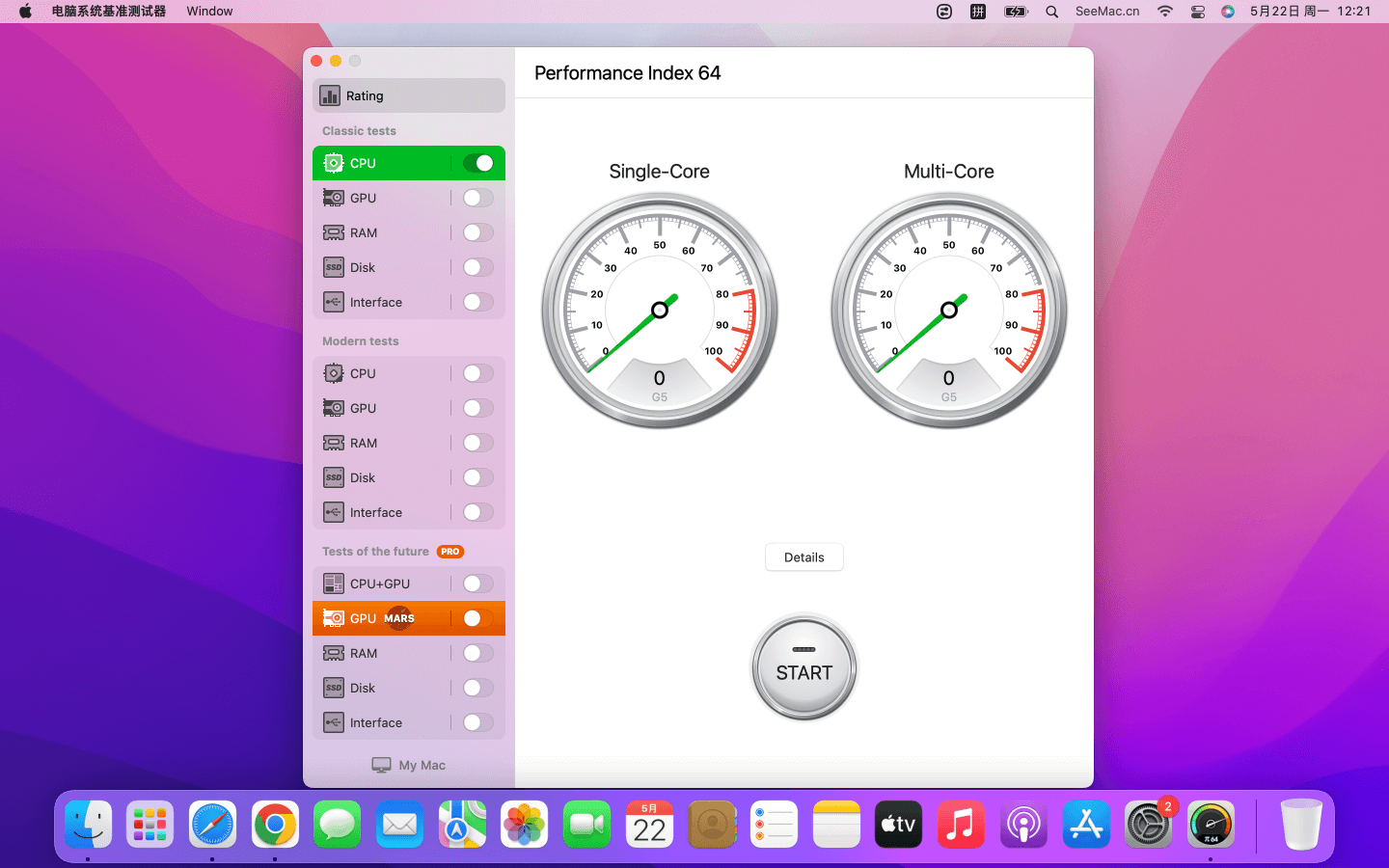The width and height of the screenshot is (1389, 868).
Task: Click the Modern tests RAM icon
Action: (x=334, y=443)
